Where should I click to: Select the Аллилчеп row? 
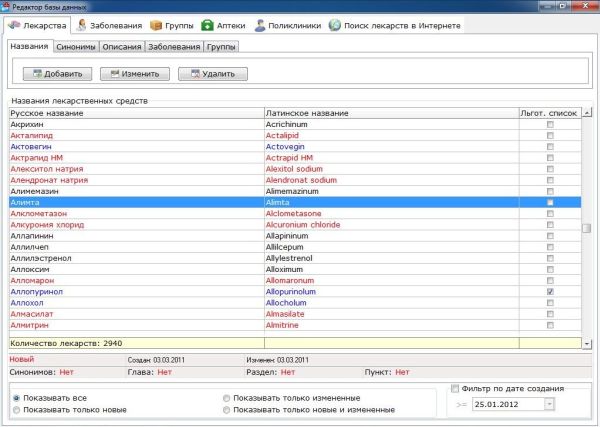coord(295,247)
